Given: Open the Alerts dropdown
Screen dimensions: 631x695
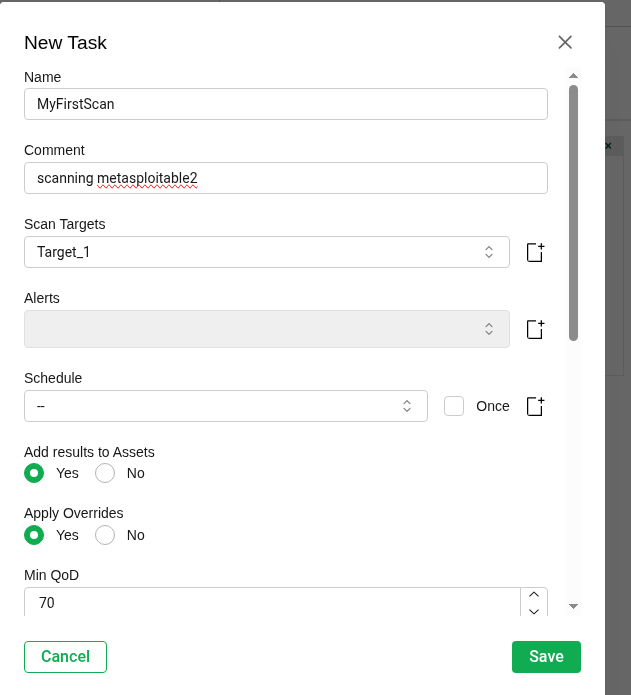Looking at the screenshot, I should 267,329.
